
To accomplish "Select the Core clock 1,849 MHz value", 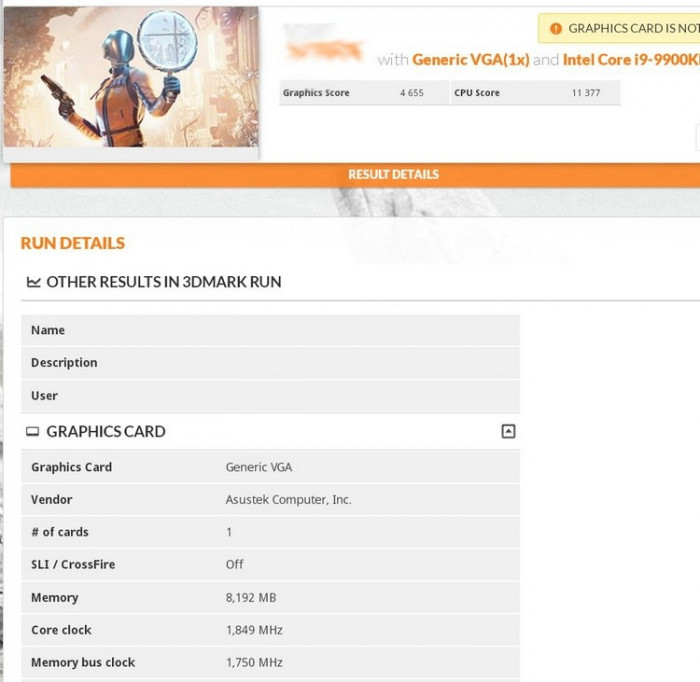I will tap(254, 630).
